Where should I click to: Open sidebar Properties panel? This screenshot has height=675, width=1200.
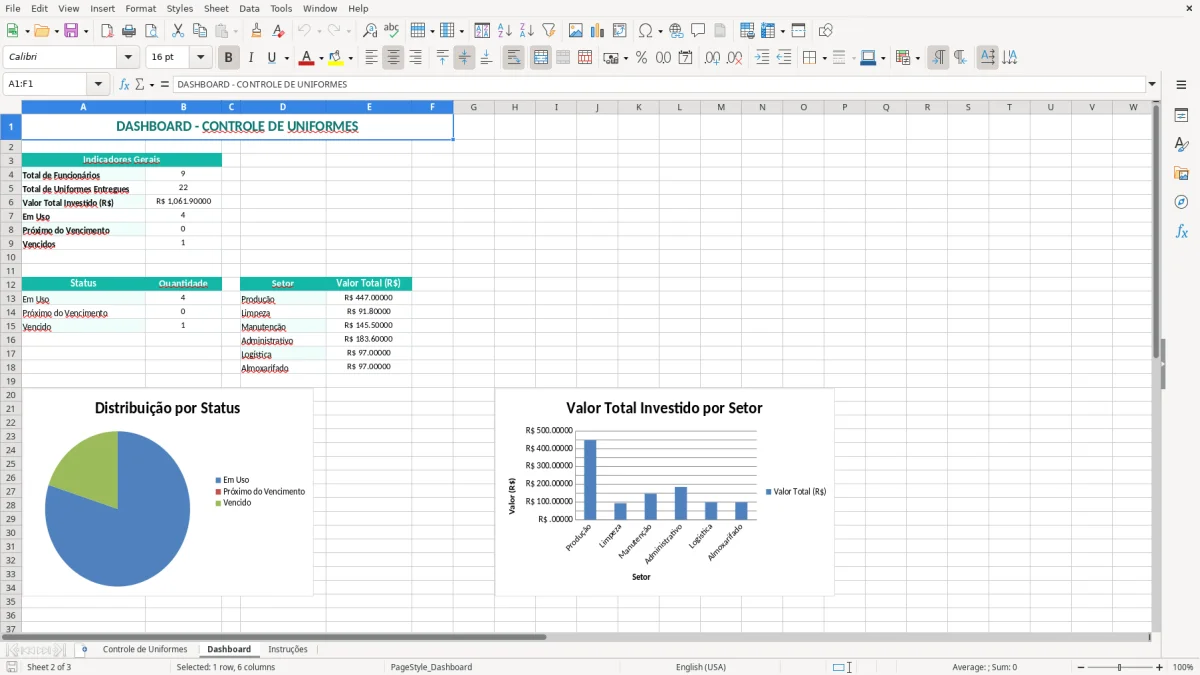coord(1181,116)
